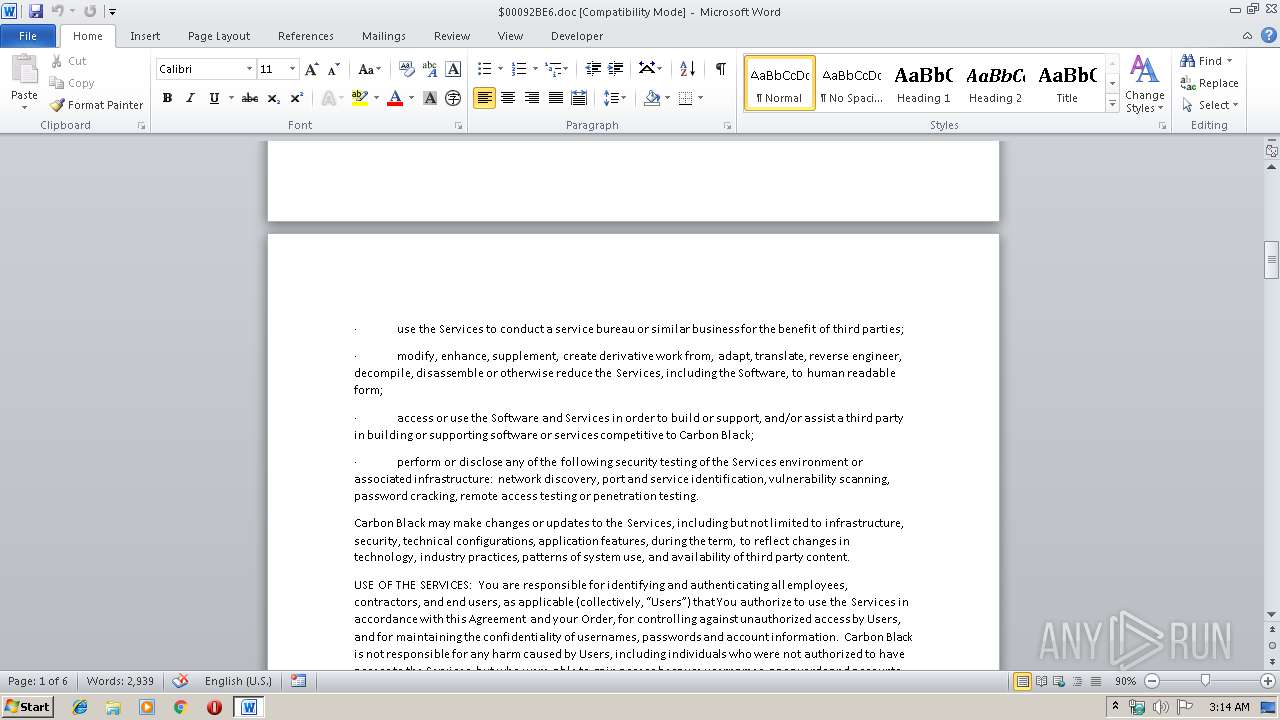The width and height of the screenshot is (1280, 720).
Task: Click the zoom slider handle
Action: pos(1205,681)
